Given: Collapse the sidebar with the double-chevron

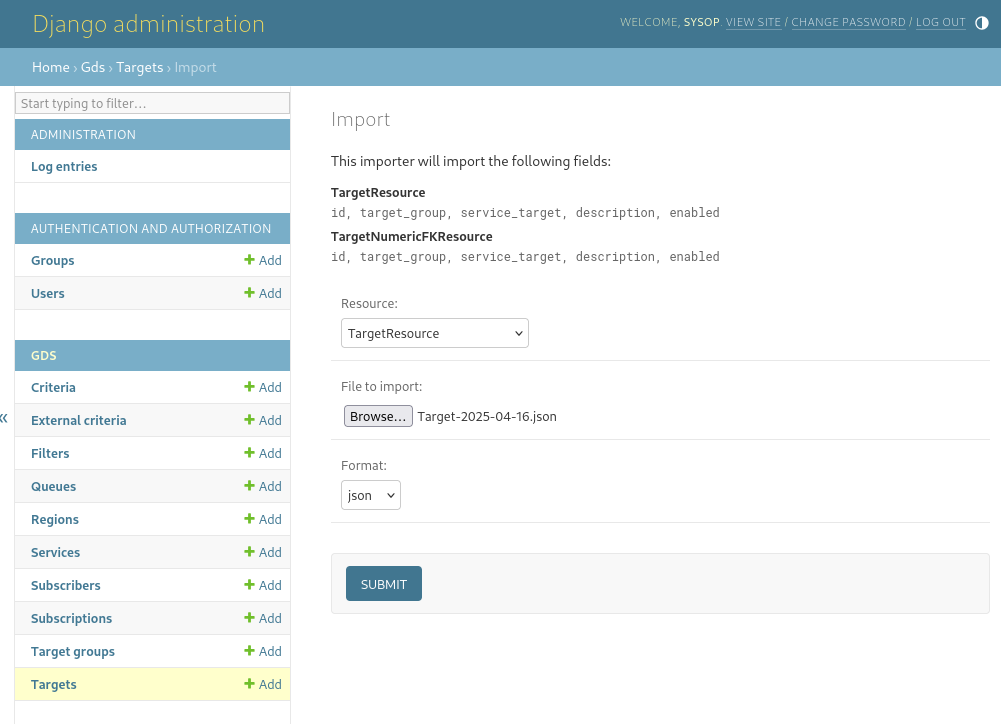Looking at the screenshot, I should point(4,418).
